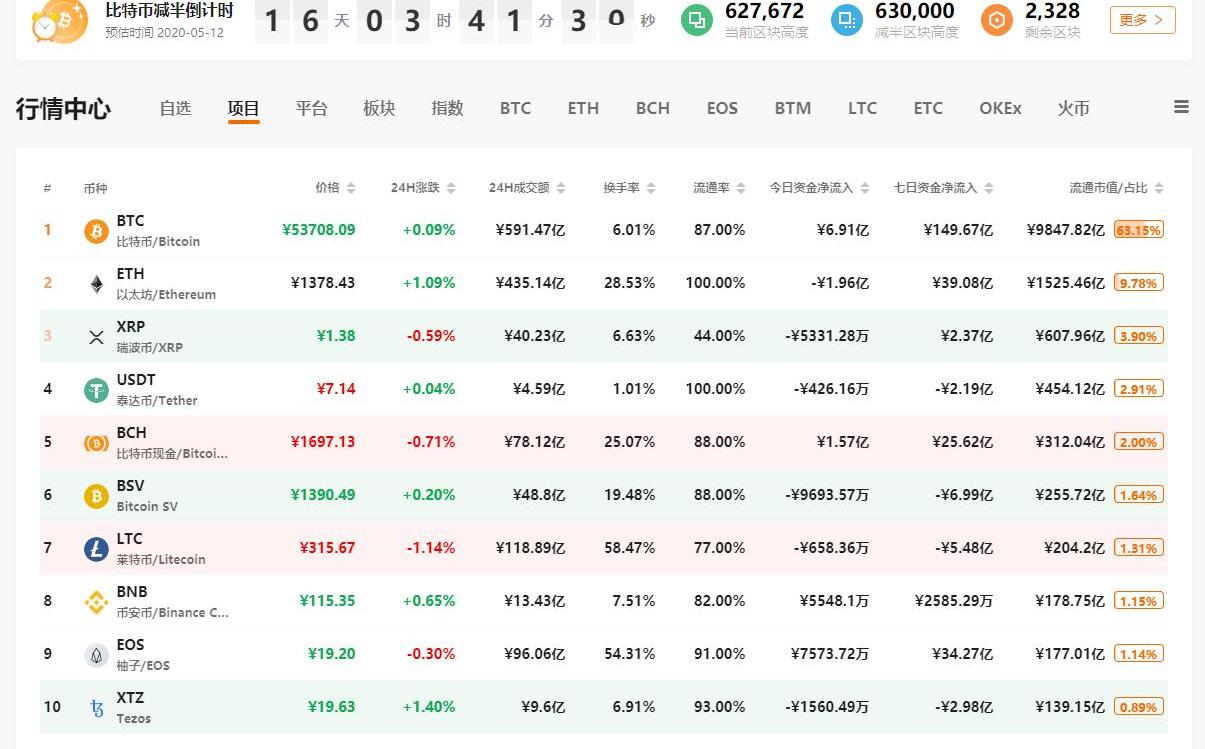This screenshot has height=749, width=1205.
Task: Sort by 今日资金净流入 column arrows
Action: [x=865, y=188]
